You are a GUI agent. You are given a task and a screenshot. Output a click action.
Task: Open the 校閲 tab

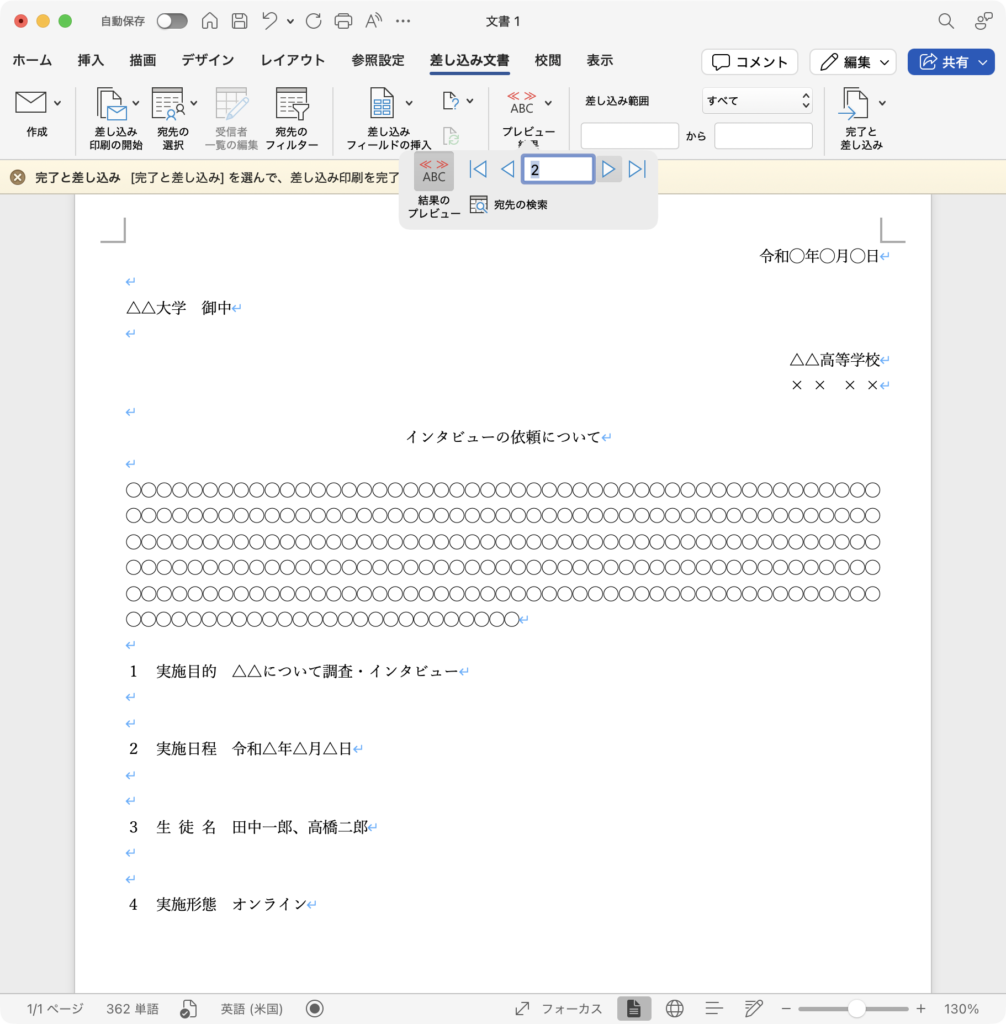point(548,60)
